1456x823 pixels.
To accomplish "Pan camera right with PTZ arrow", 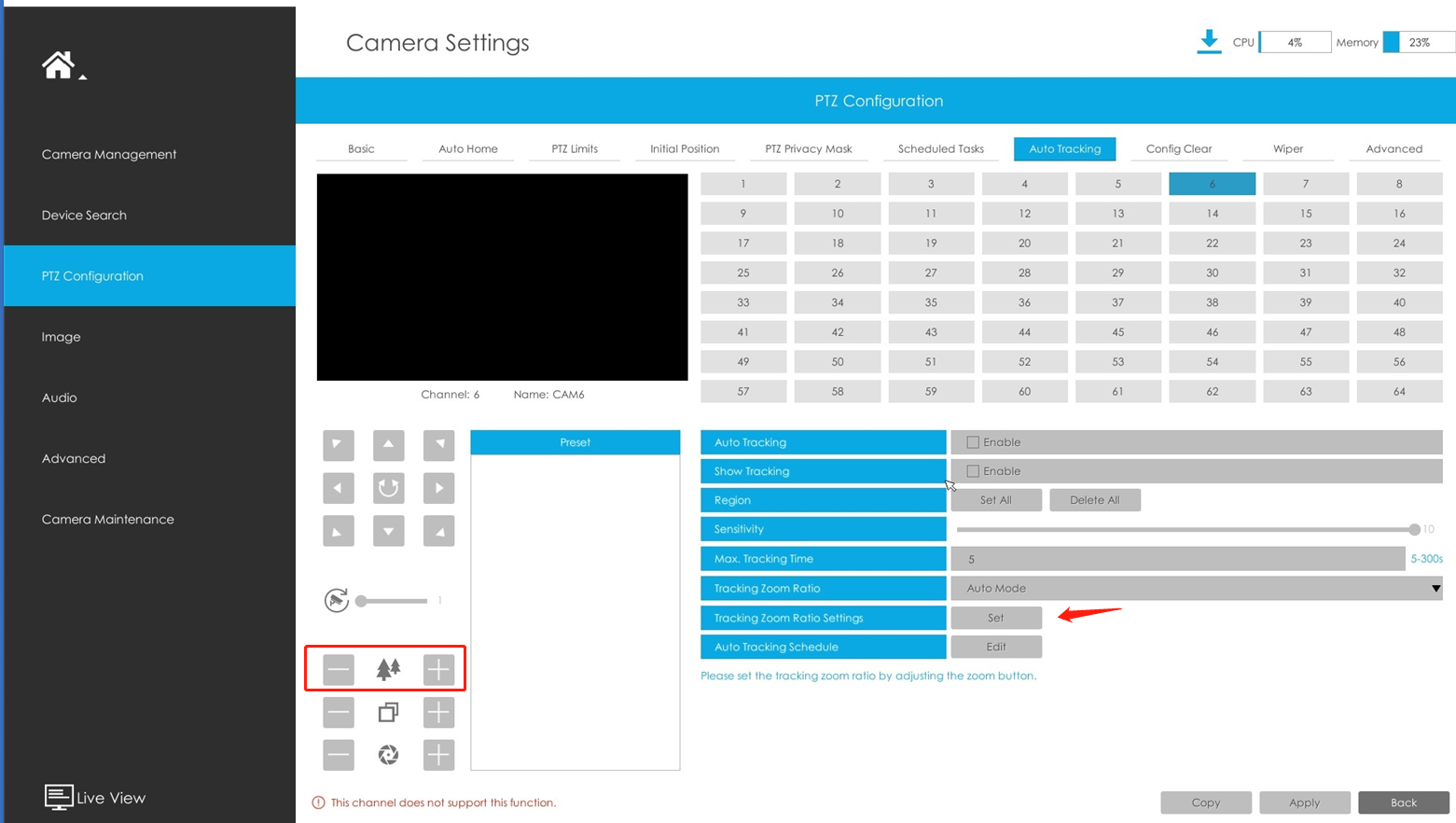I will click(438, 488).
